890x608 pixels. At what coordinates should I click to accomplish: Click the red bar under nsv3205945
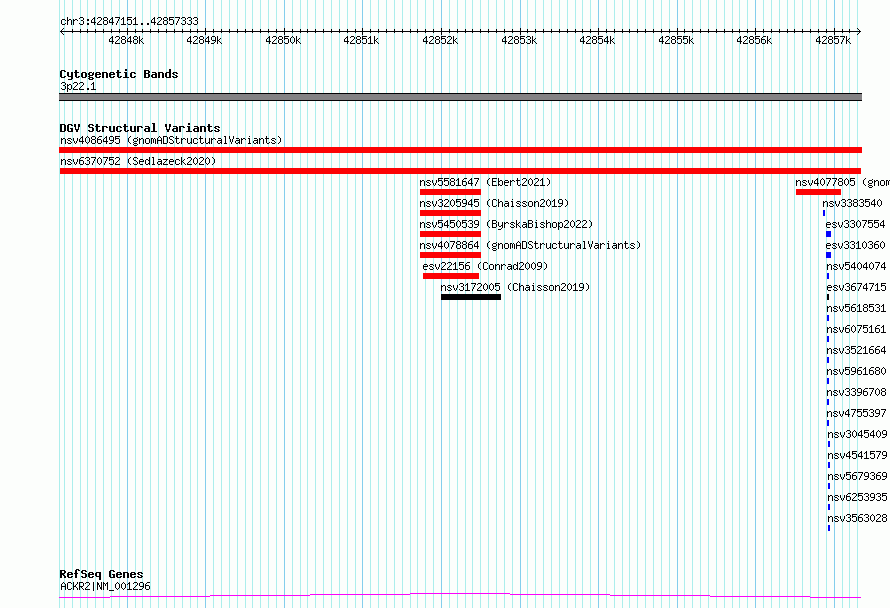(450, 213)
